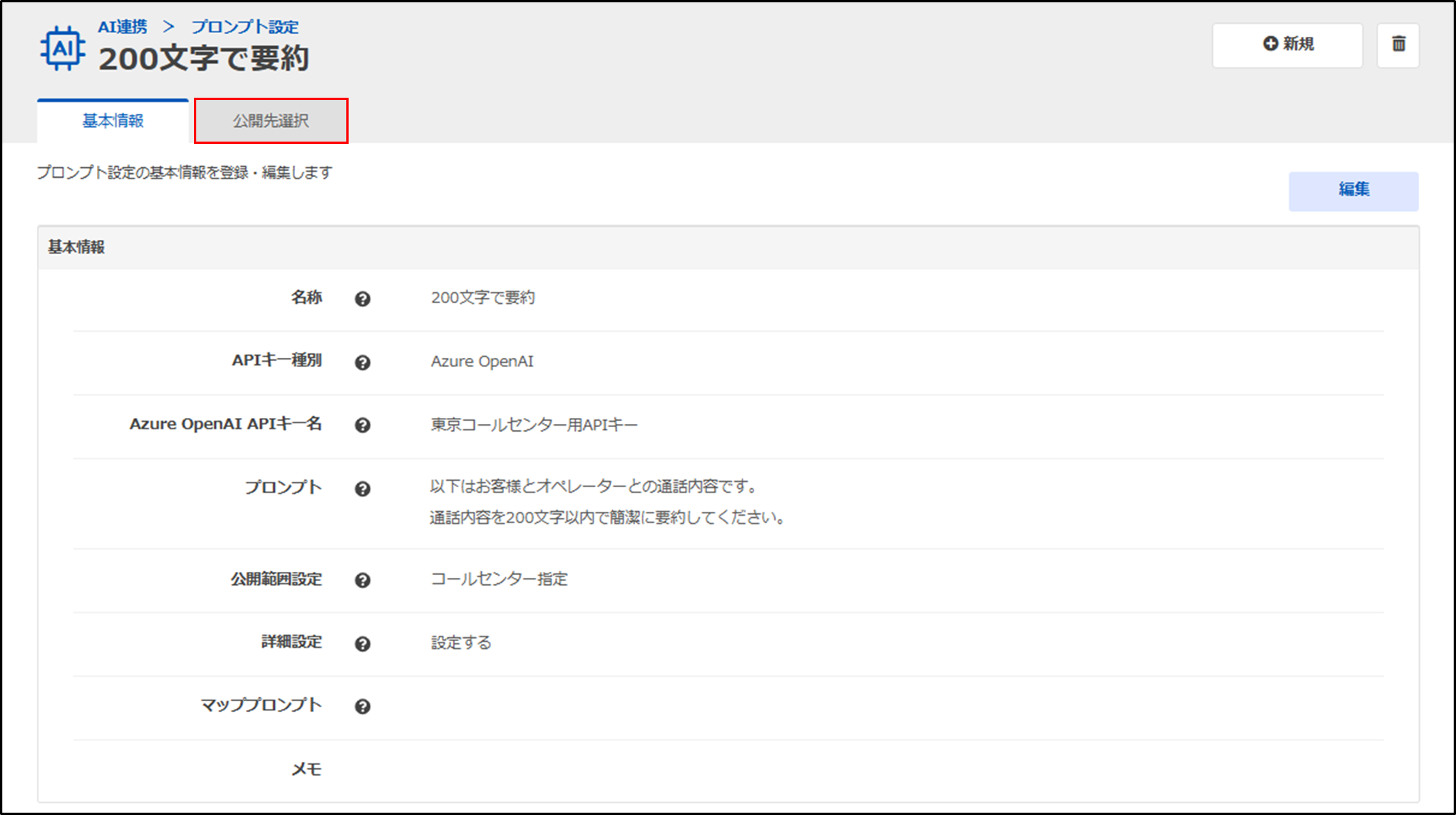
Task: Go to AI連携 in the breadcrumb
Action: 122,27
